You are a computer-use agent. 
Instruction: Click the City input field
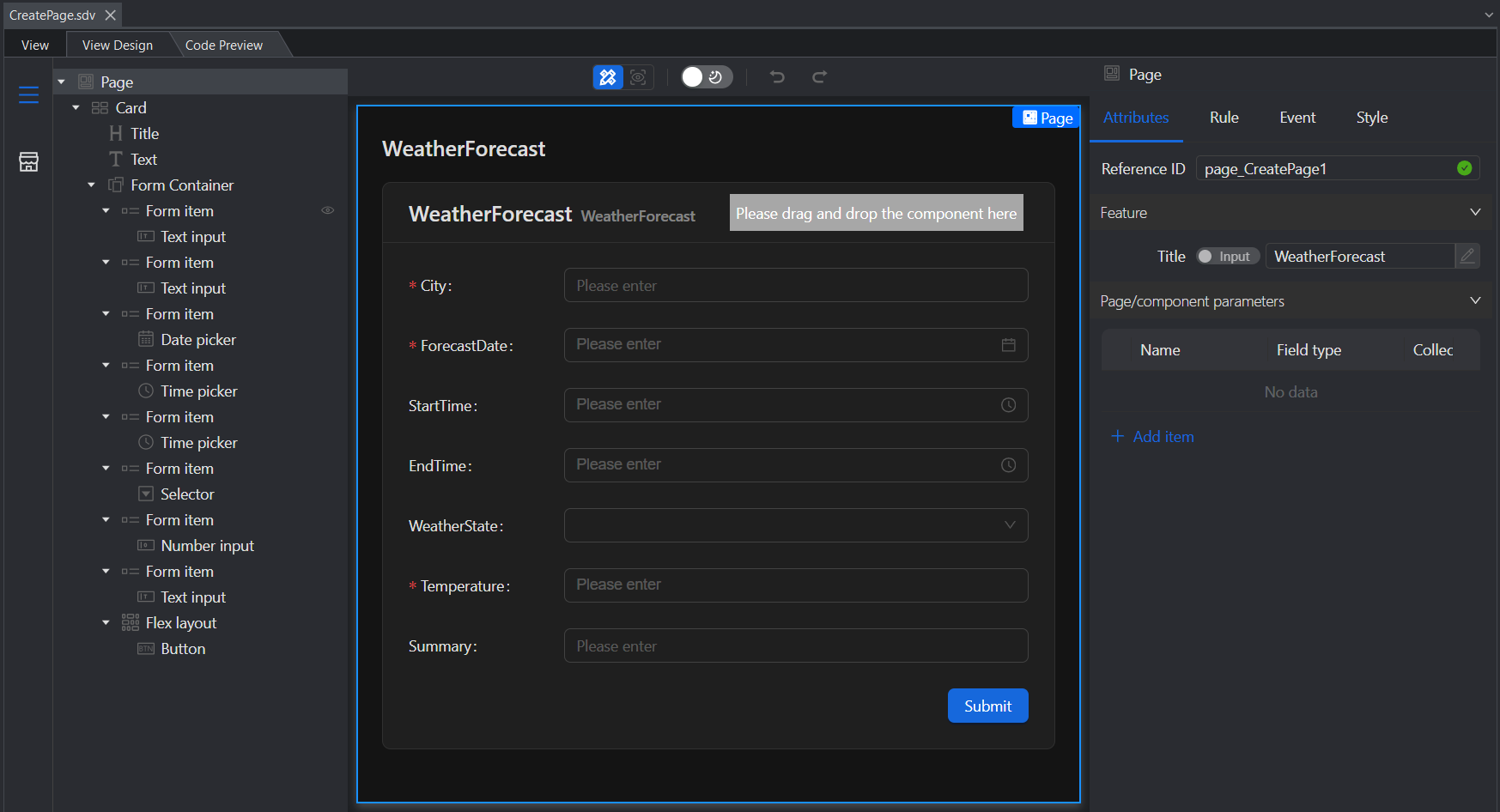point(796,285)
